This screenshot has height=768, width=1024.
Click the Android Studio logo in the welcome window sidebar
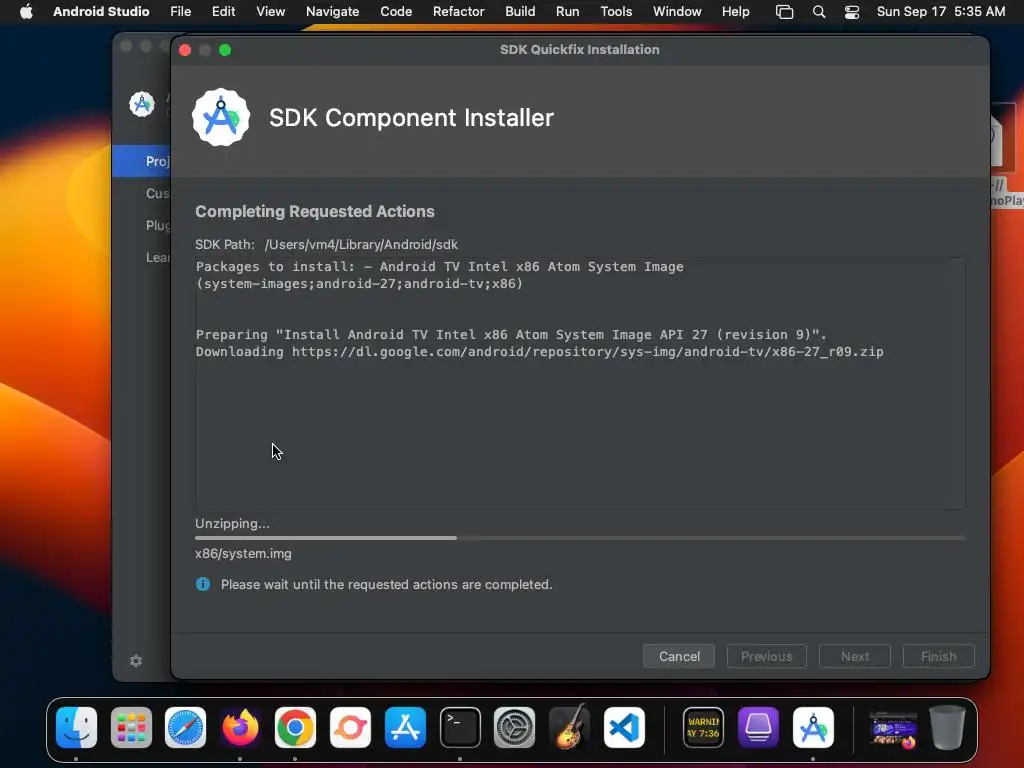pos(142,104)
